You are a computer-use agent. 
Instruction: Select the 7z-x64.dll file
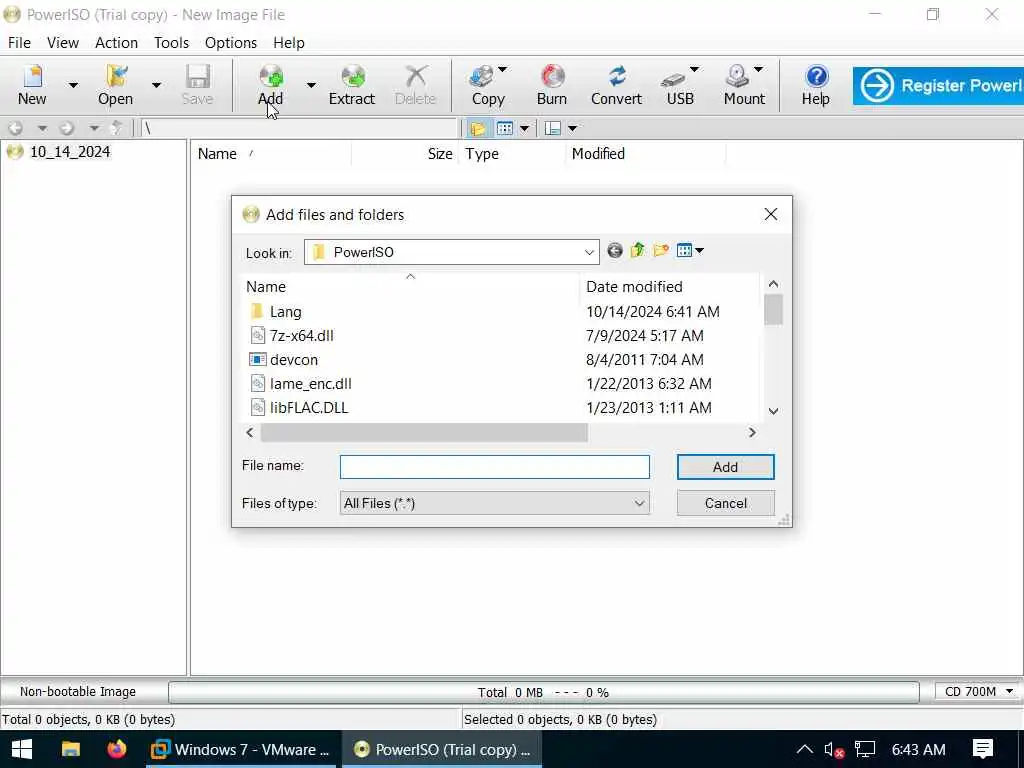click(301, 336)
